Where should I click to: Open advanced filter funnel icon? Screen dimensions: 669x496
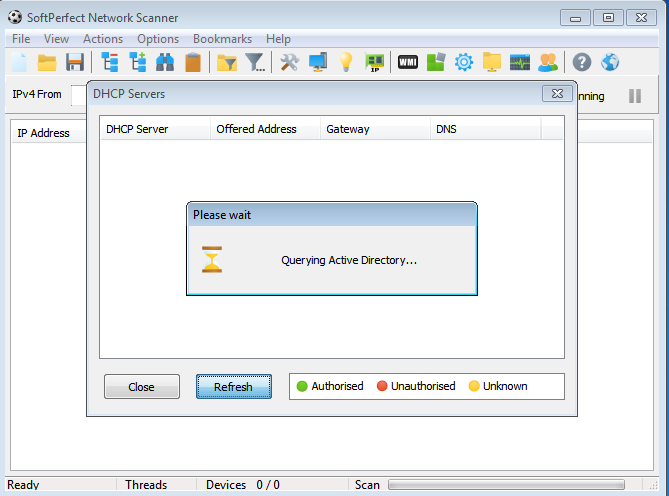(x=256, y=63)
